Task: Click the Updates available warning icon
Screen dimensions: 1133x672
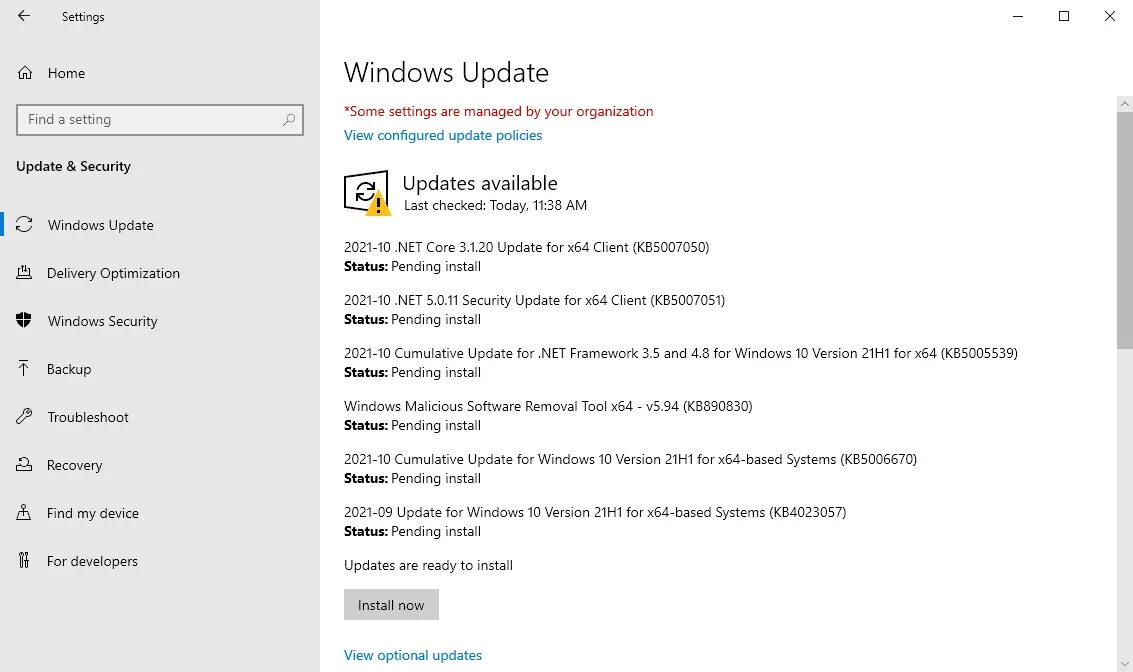Action: tap(367, 193)
